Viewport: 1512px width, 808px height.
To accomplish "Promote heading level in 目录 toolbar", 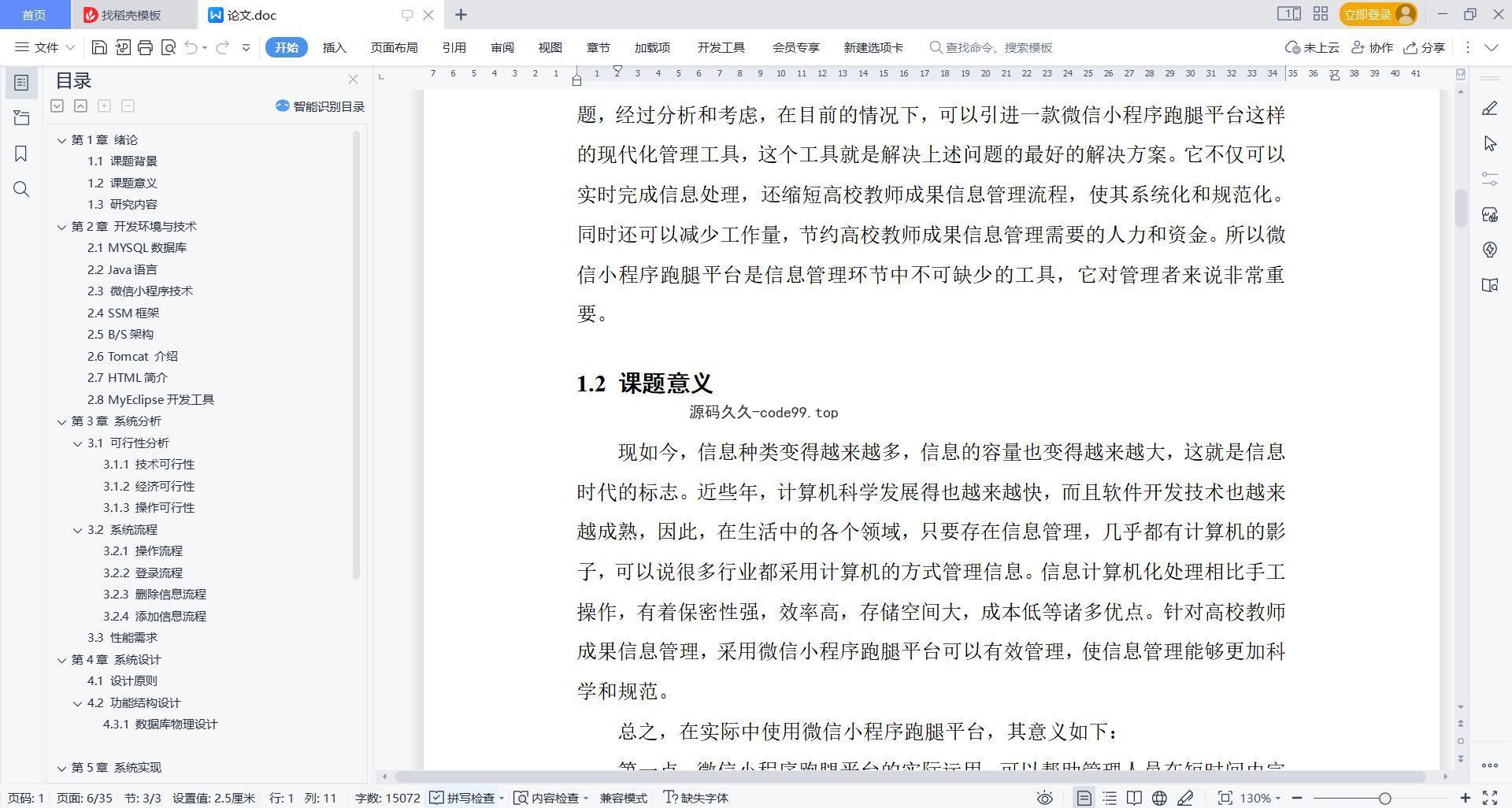I will (80, 106).
